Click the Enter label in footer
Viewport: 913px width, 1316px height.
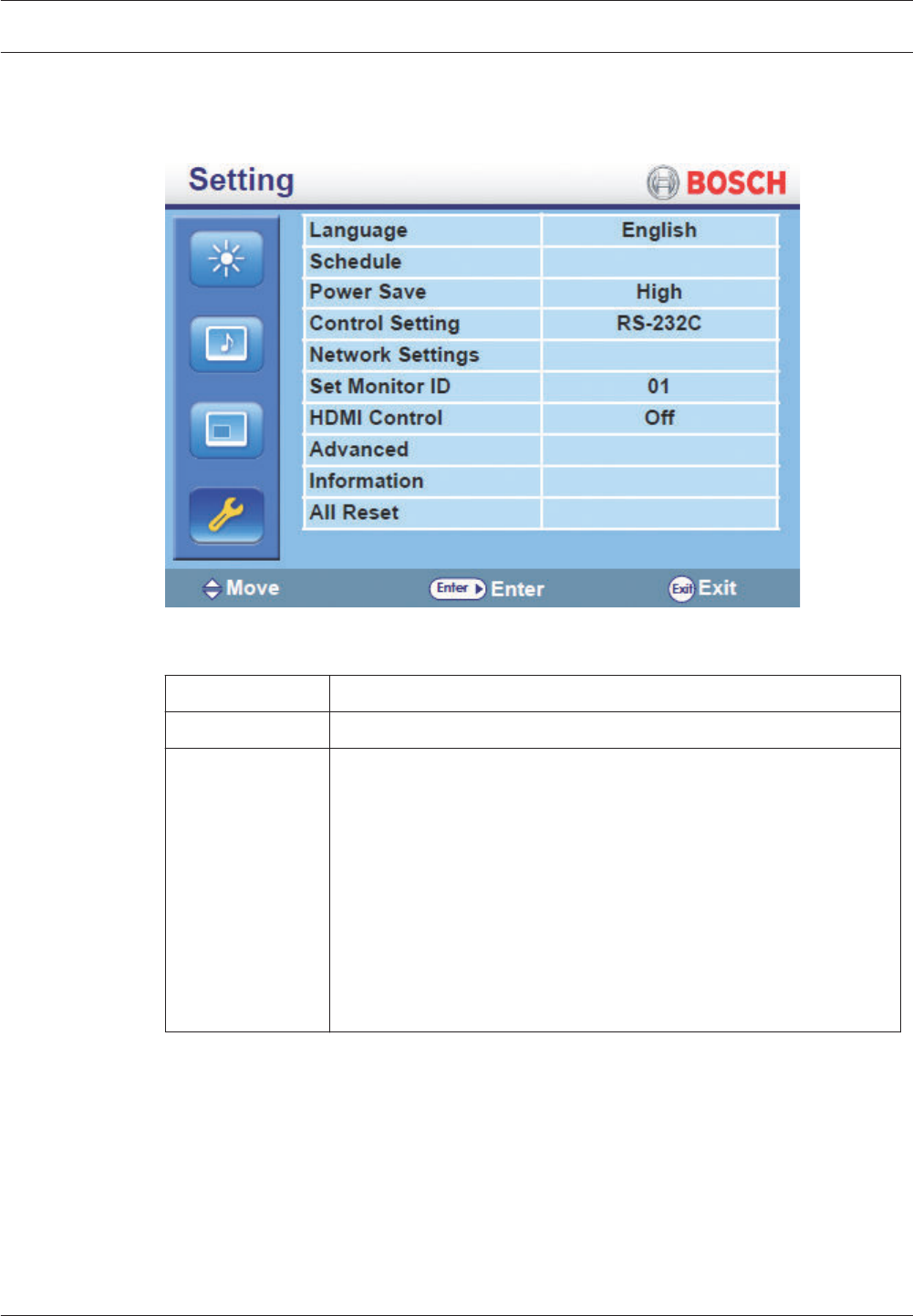click(x=518, y=590)
